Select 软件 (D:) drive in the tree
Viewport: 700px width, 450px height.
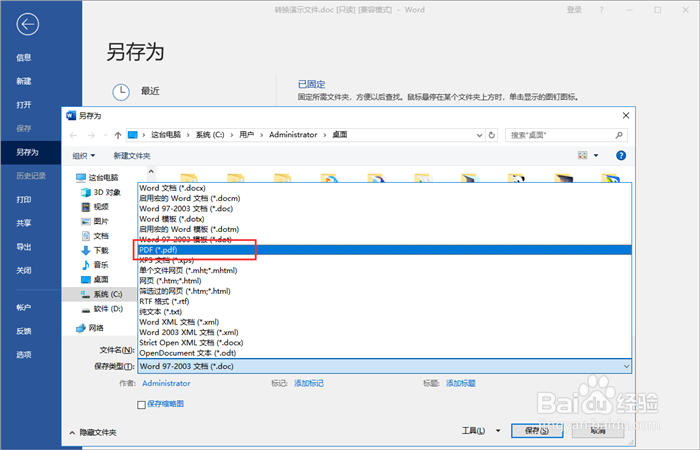click(x=102, y=308)
